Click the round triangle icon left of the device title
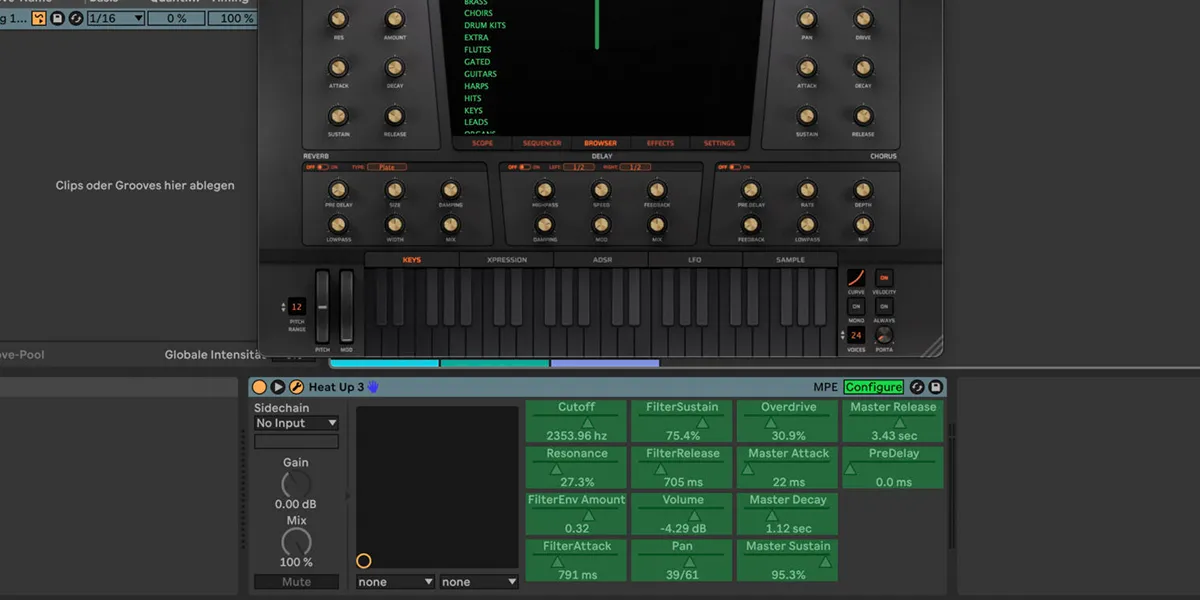The height and width of the screenshot is (600, 1200). (278, 386)
